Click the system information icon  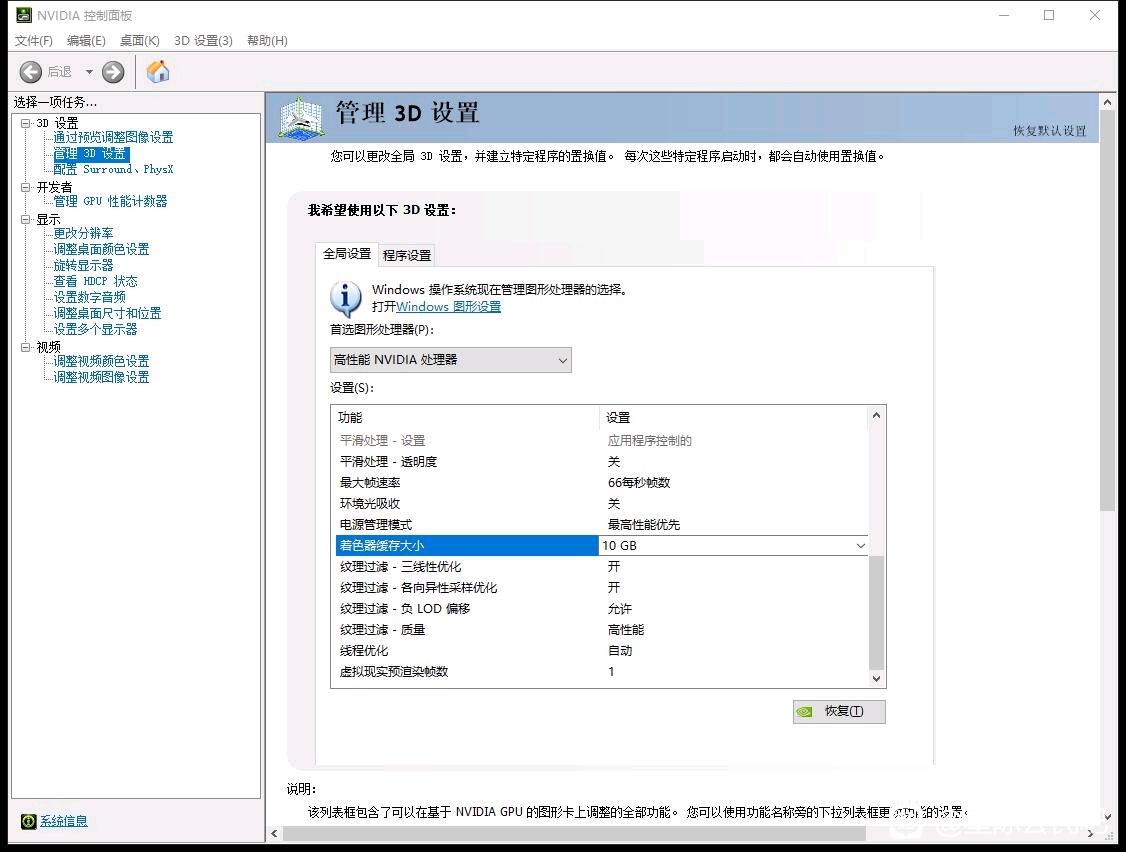pyautogui.click(x=29, y=821)
